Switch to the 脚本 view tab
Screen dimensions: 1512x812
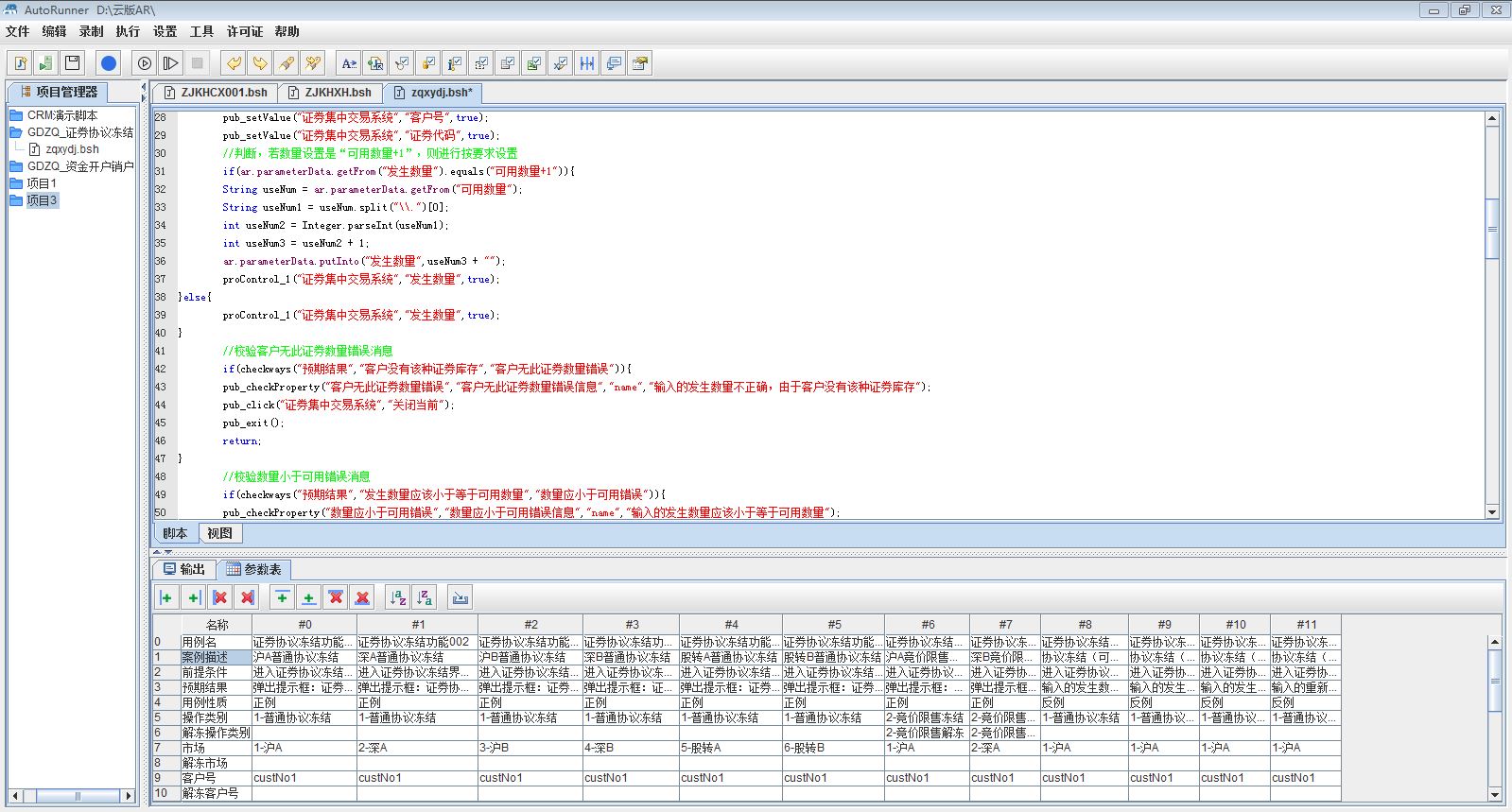tap(175, 533)
